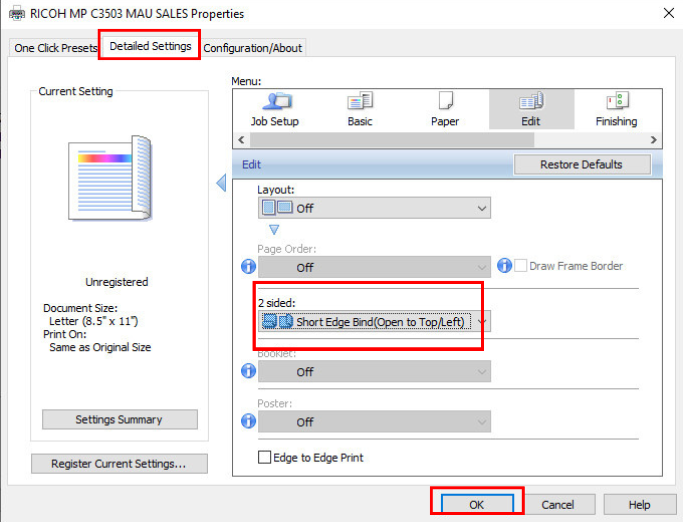Click the document preview thumbnail
Viewport: 683px width, 522px height.
pyautogui.click(x=110, y=178)
